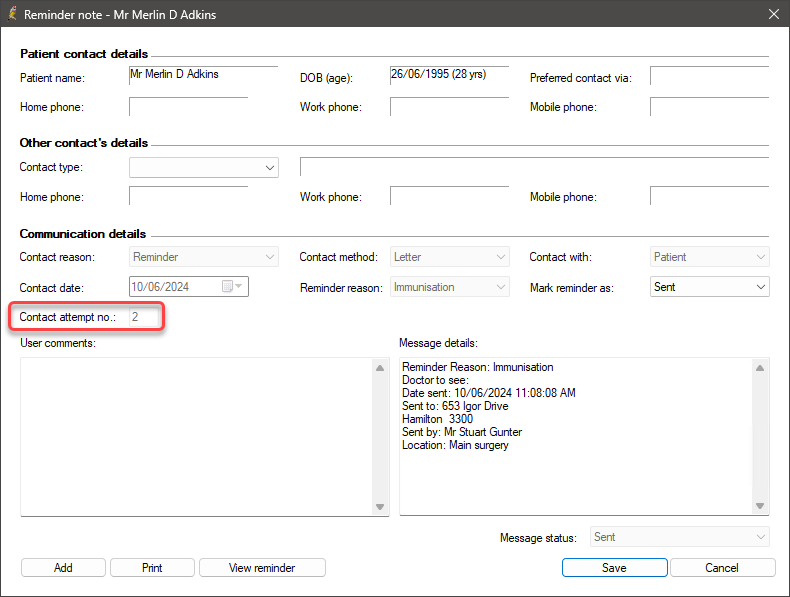Click the Add button

click(x=63, y=567)
